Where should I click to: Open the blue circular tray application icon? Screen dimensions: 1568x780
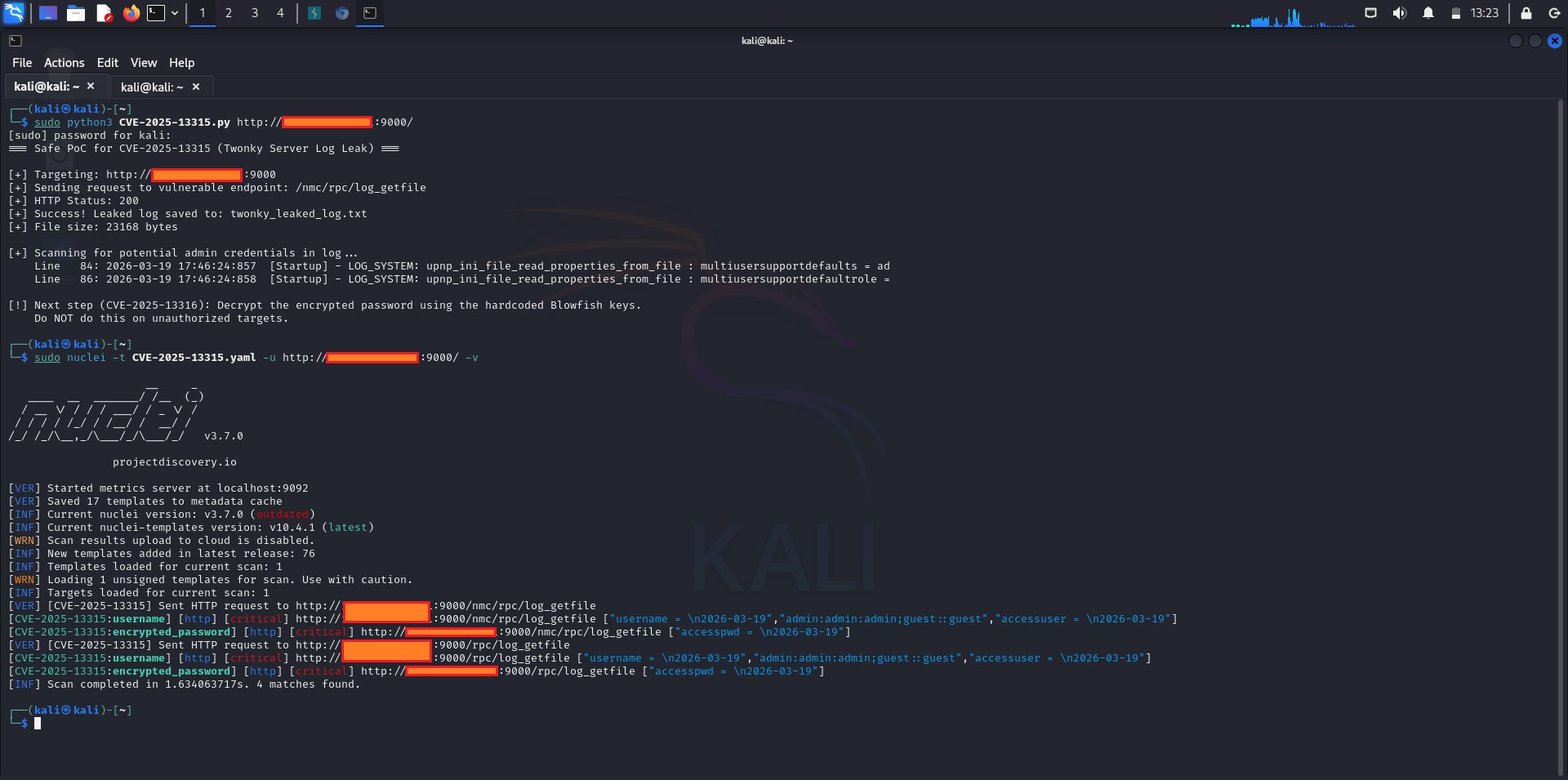click(x=342, y=13)
